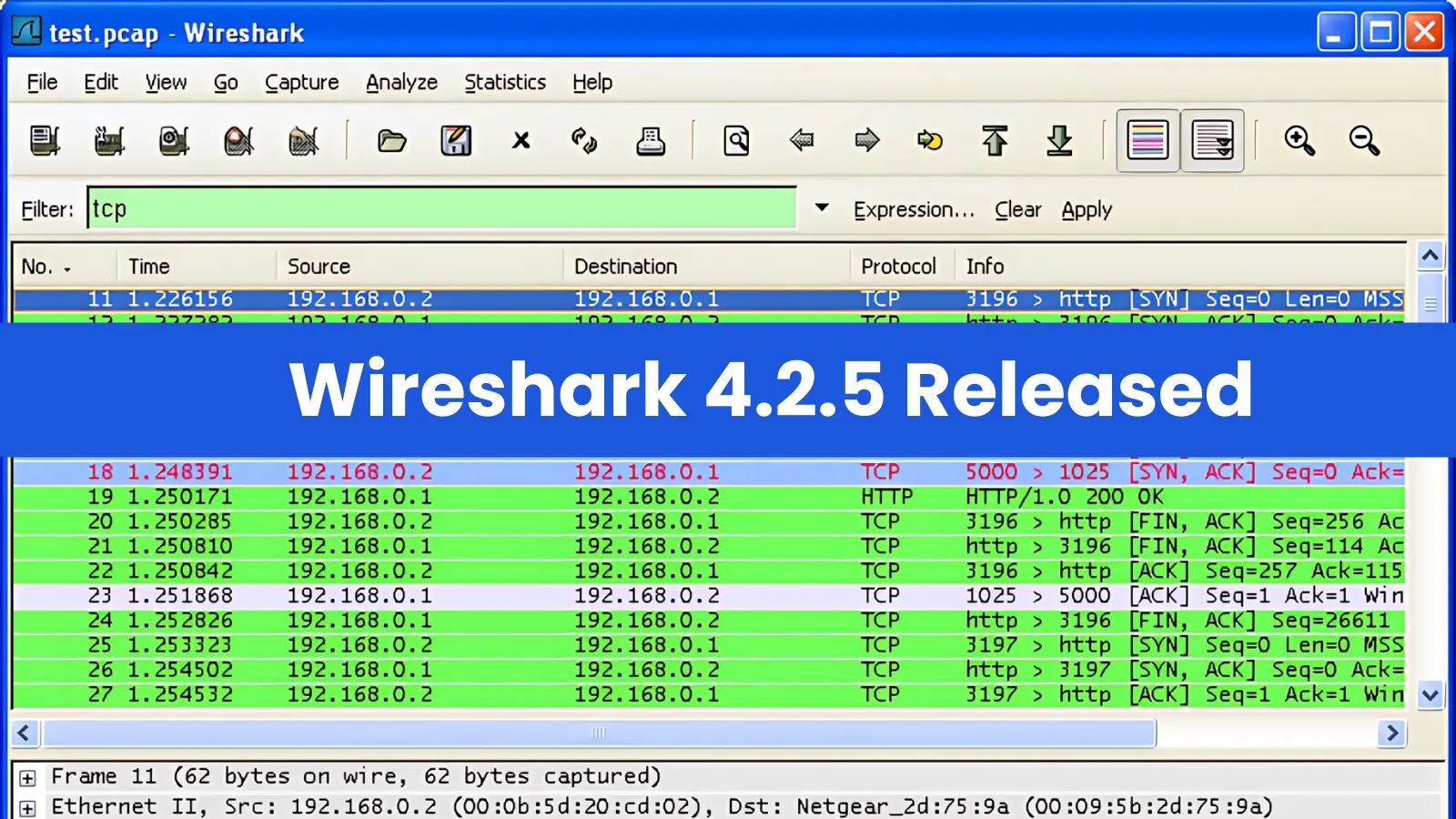
Task: Select packet 22 at time 1.250842
Action: [710, 571]
